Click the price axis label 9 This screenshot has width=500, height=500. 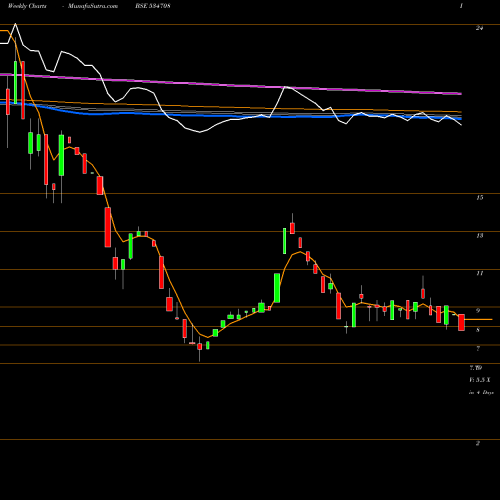[478, 311]
